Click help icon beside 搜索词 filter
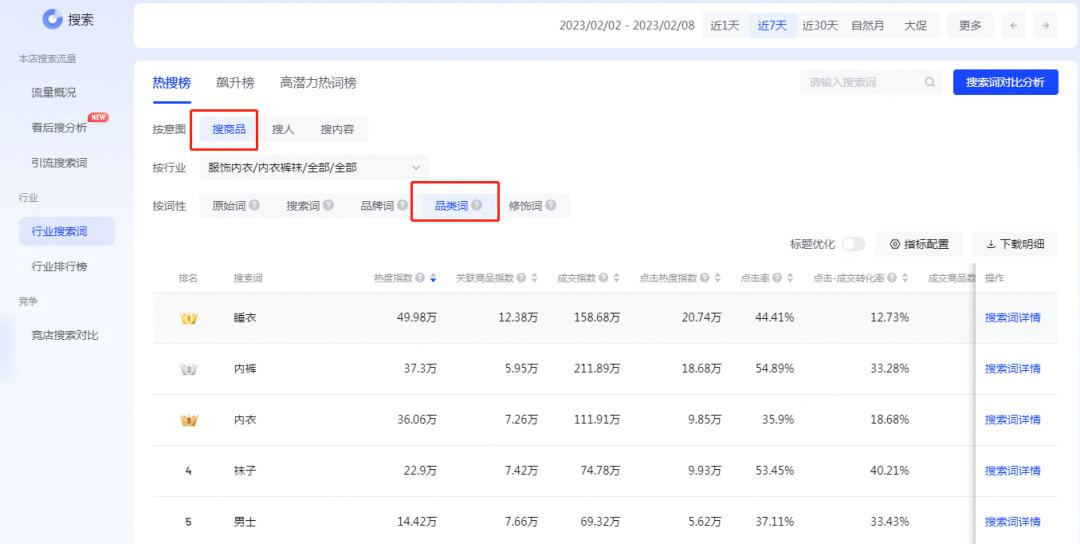 pyautogui.click(x=329, y=205)
